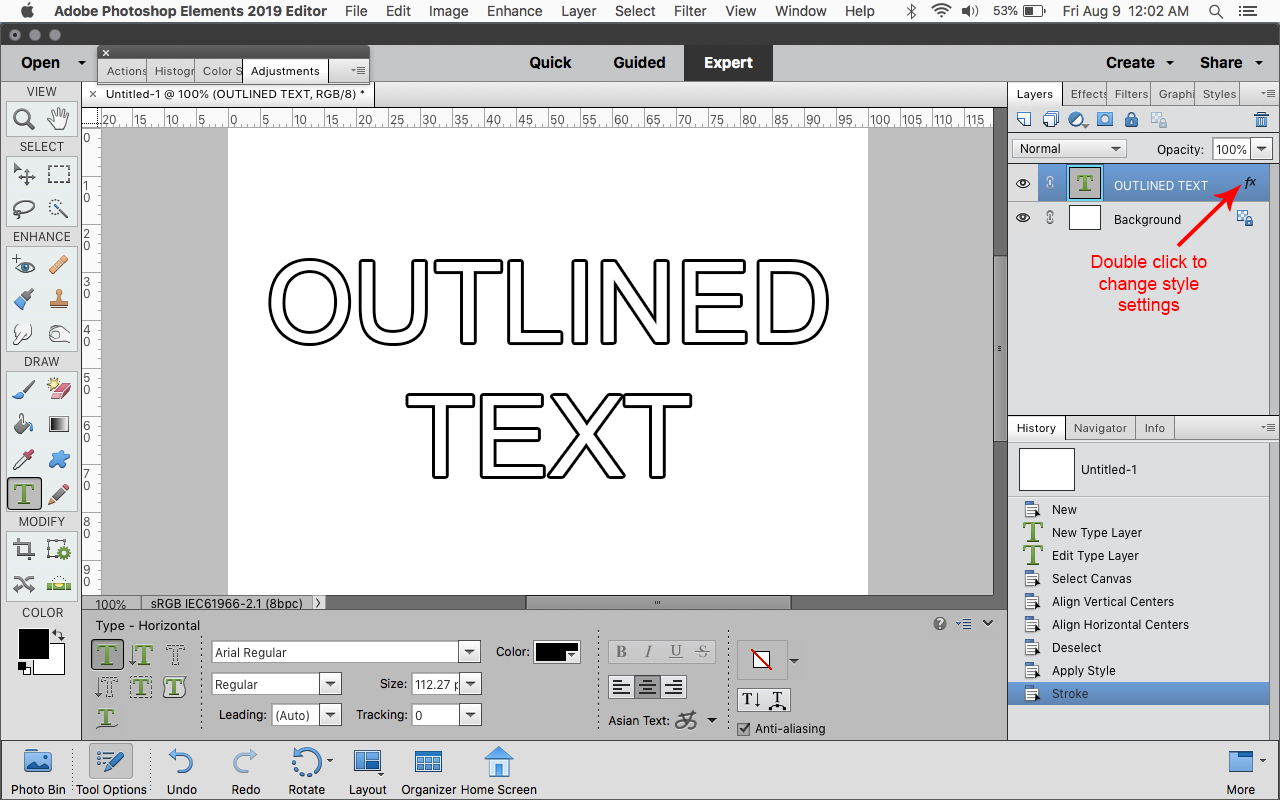Create a new layer in the Layers panel
Image resolution: width=1280 pixels, height=800 pixels.
click(1022, 118)
